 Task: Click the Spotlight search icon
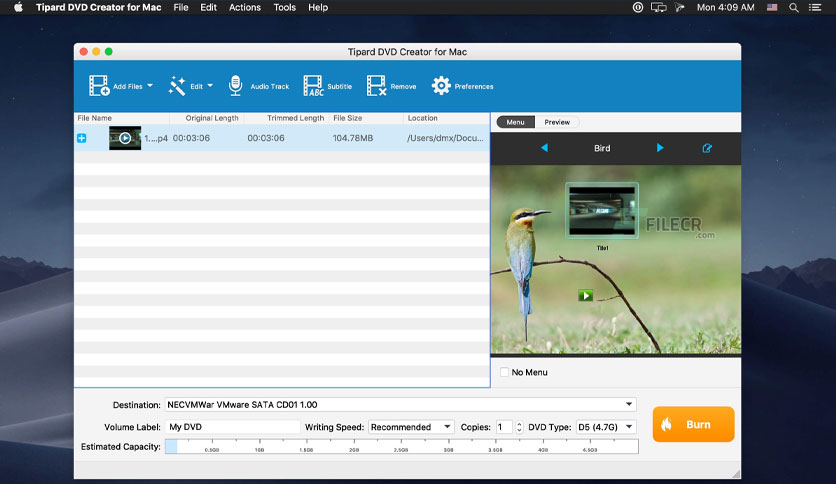tap(794, 7)
